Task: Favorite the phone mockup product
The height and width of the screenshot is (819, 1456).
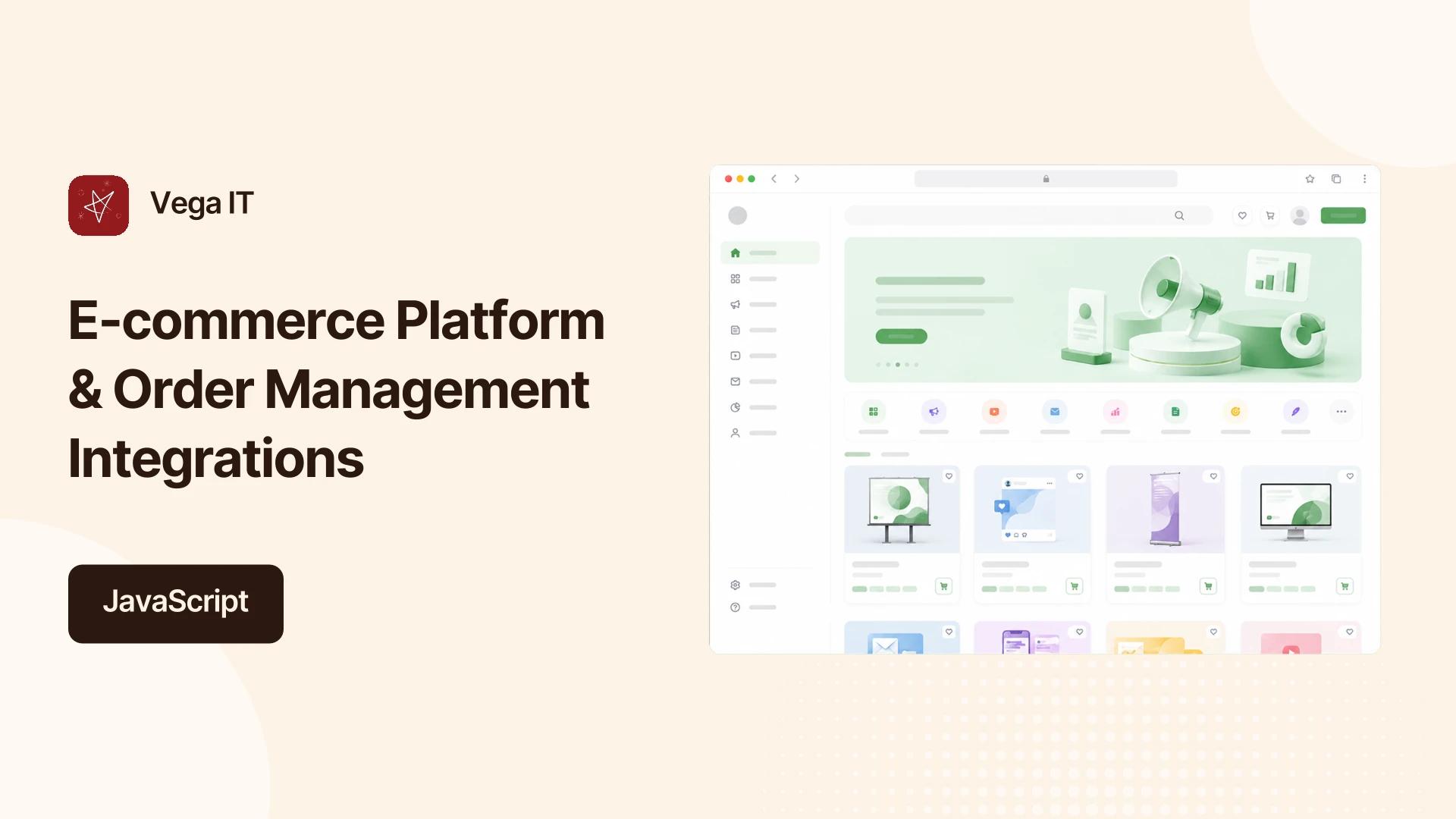Action: [x=1080, y=632]
